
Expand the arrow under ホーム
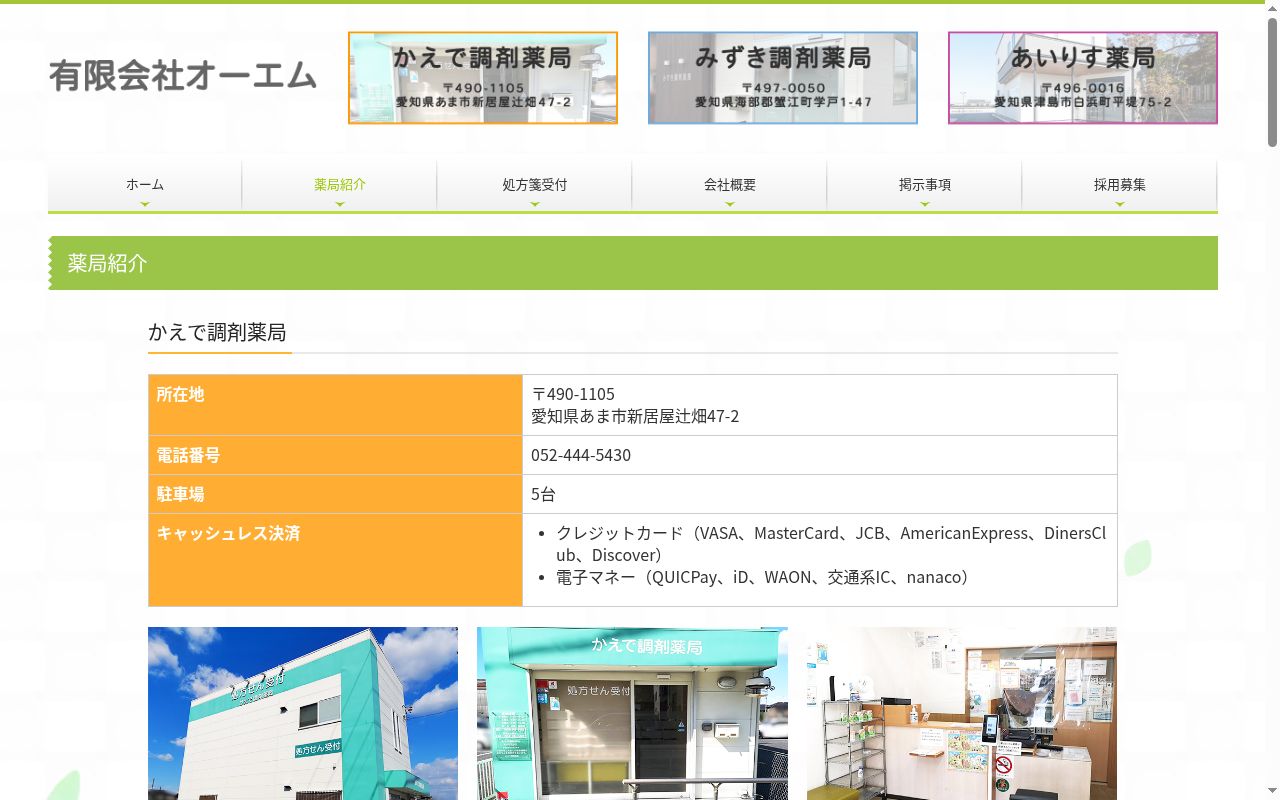145,204
